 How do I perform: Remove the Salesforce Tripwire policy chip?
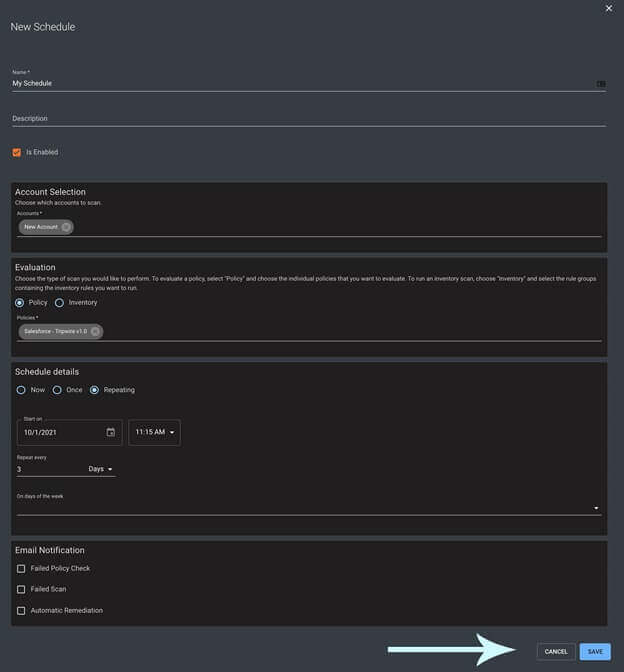pyautogui.click(x=95, y=331)
